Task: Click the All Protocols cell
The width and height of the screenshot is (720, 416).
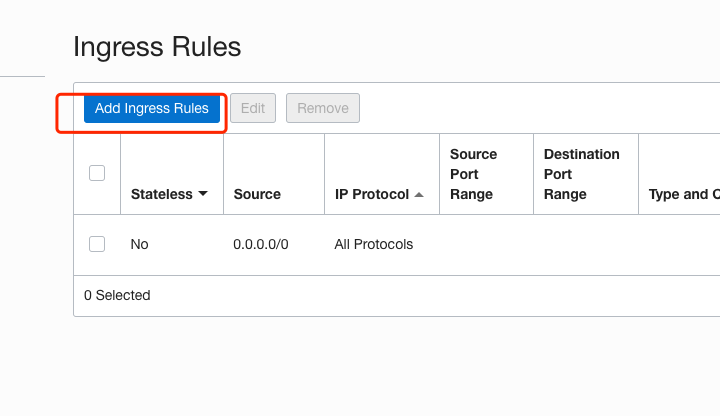Action: pyautogui.click(x=373, y=244)
